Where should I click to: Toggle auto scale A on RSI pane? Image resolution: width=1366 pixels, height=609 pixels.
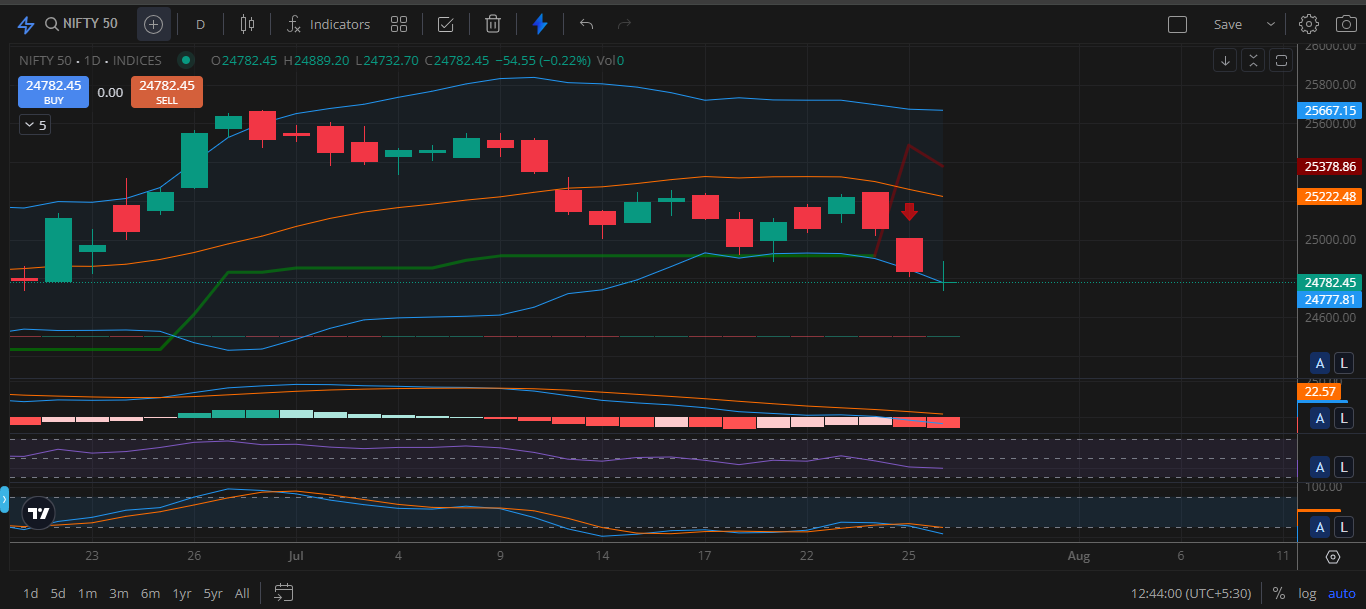pyautogui.click(x=1320, y=467)
